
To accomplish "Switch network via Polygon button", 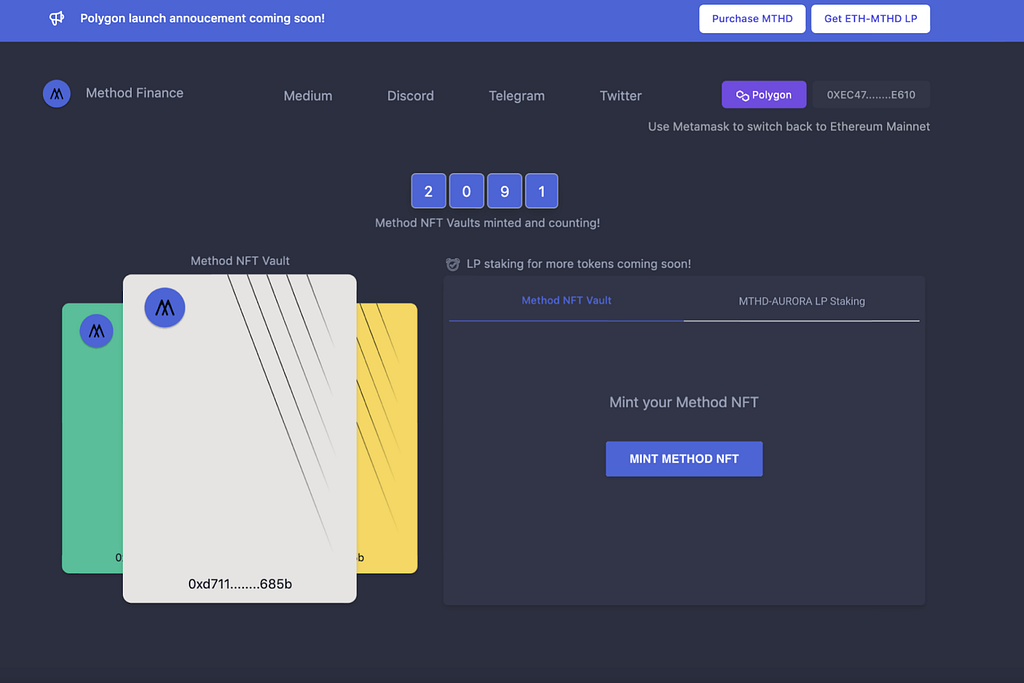I will pyautogui.click(x=764, y=95).
